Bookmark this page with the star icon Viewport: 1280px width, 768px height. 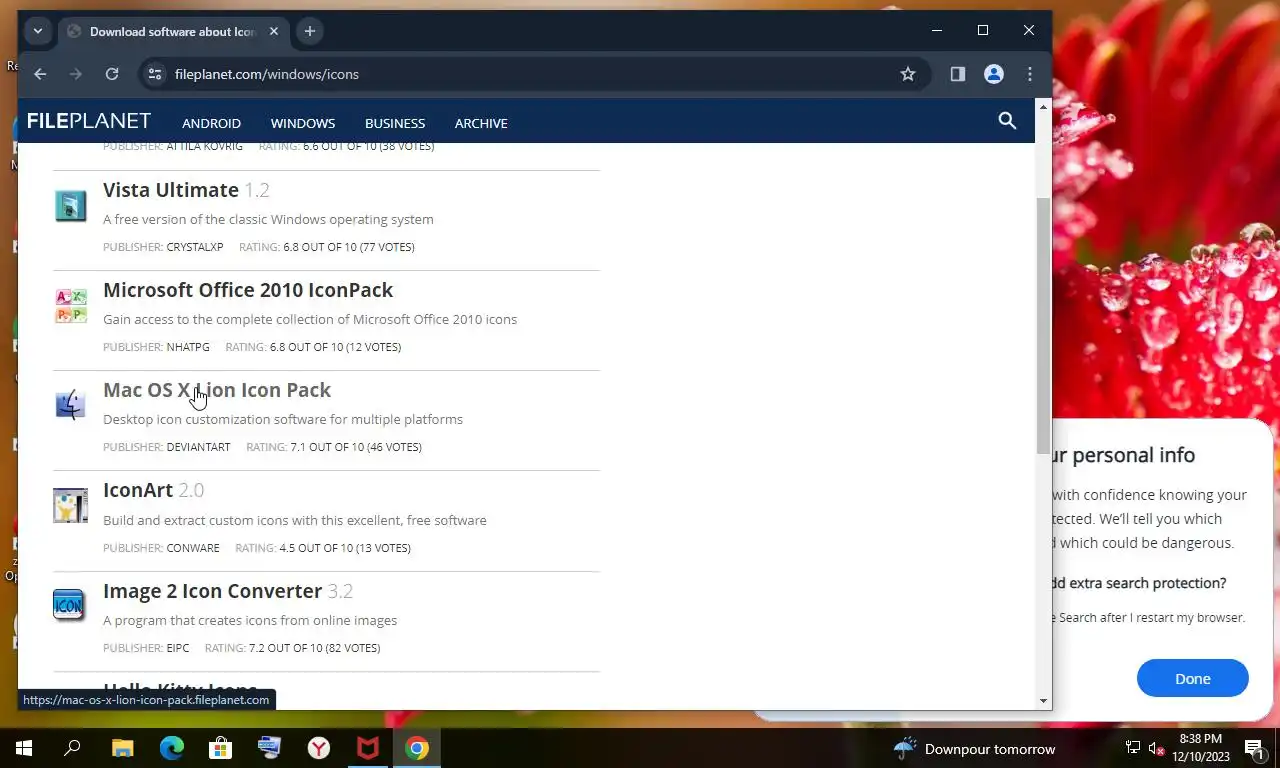[908, 74]
